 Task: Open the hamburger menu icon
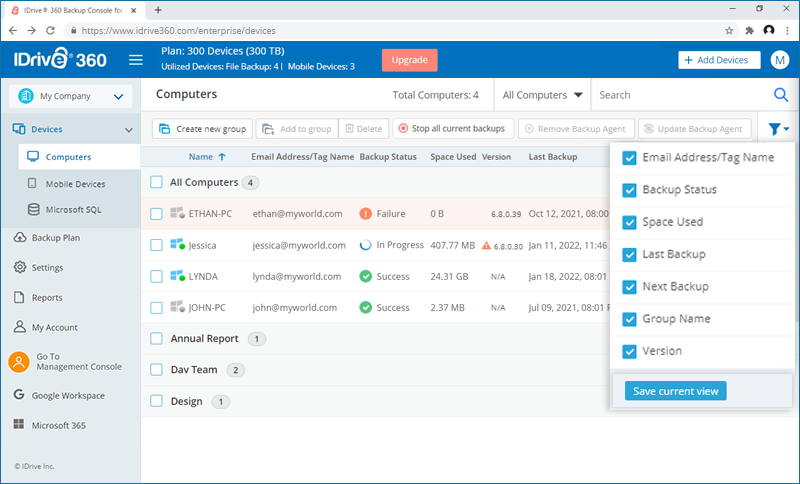[x=136, y=60]
